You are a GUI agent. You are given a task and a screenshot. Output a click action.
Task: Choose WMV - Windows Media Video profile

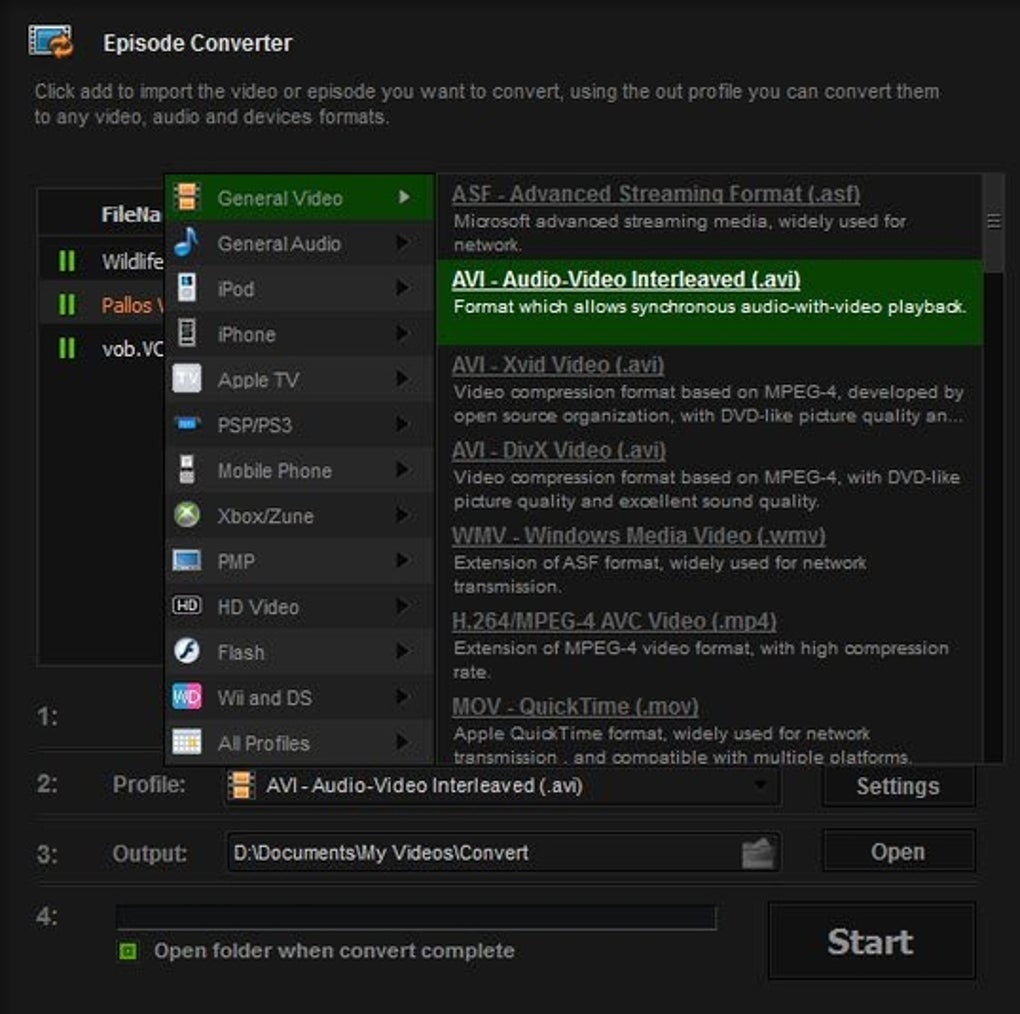[709, 559]
